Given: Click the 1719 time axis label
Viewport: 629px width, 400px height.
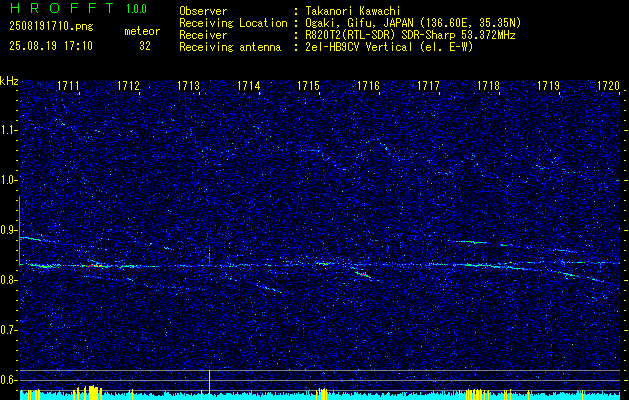Looking at the screenshot, I should point(549,85).
